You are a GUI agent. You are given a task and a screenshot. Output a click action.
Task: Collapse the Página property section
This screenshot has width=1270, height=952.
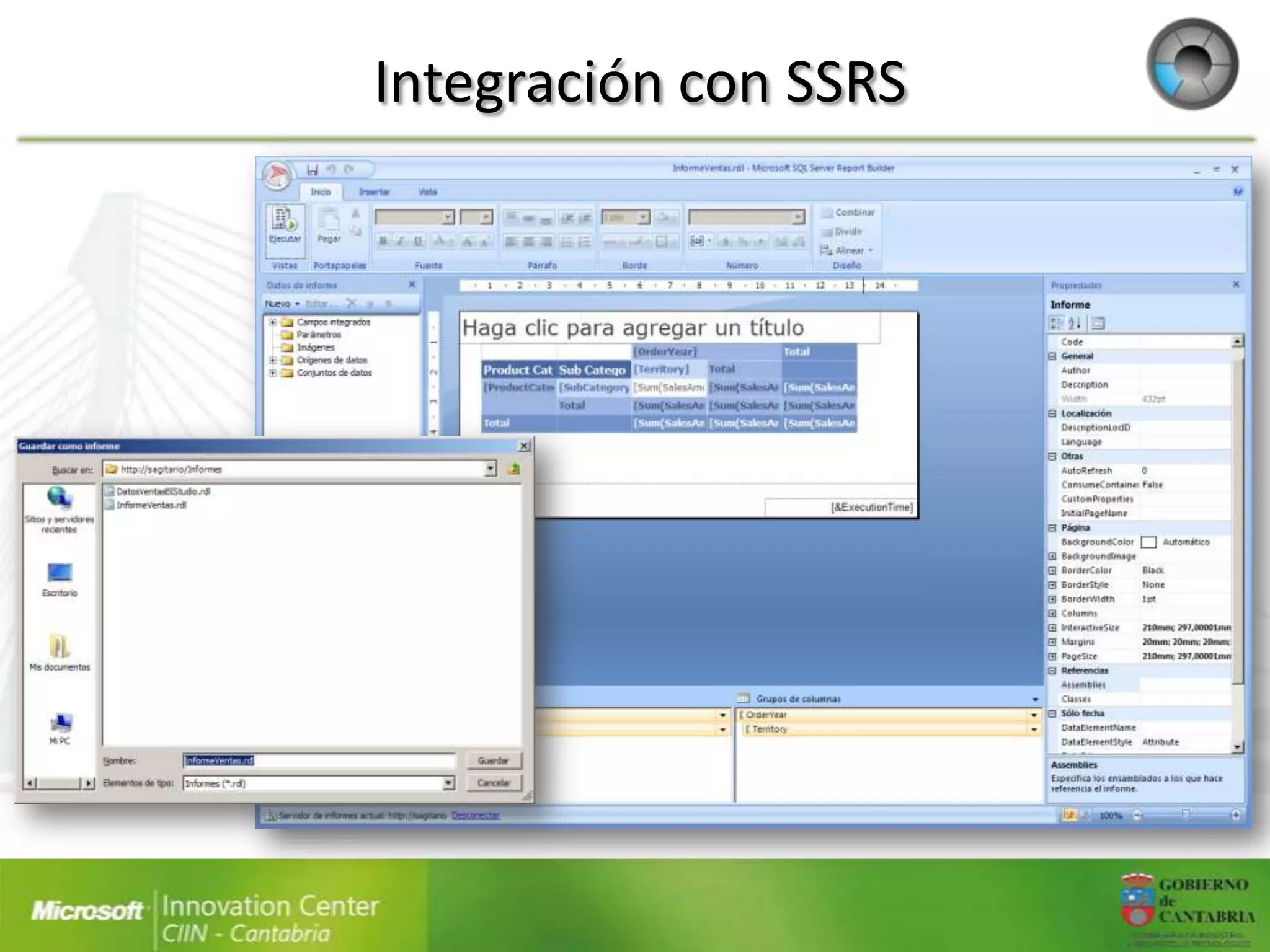(1052, 528)
